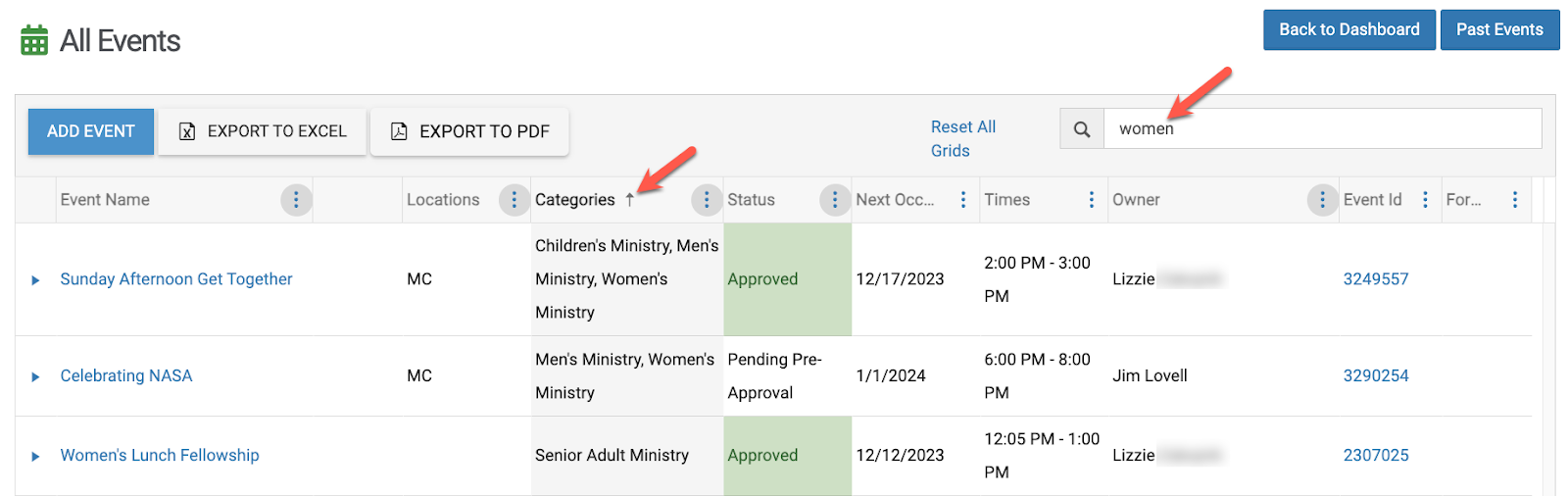This screenshot has height=496, width=1568.
Task: Expand the Sunday Afternoon Get Together row
Action: pos(35,280)
